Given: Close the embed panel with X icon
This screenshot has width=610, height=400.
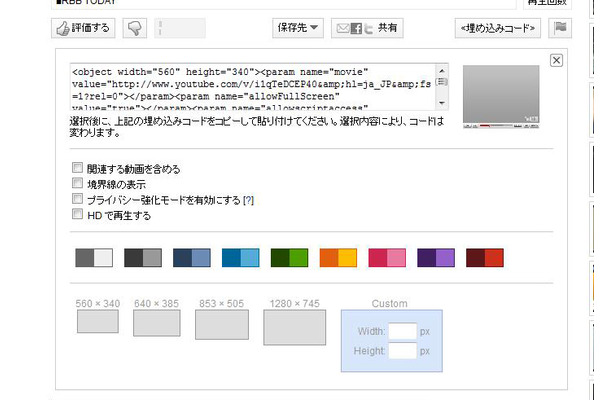Looking at the screenshot, I should click(x=557, y=61).
